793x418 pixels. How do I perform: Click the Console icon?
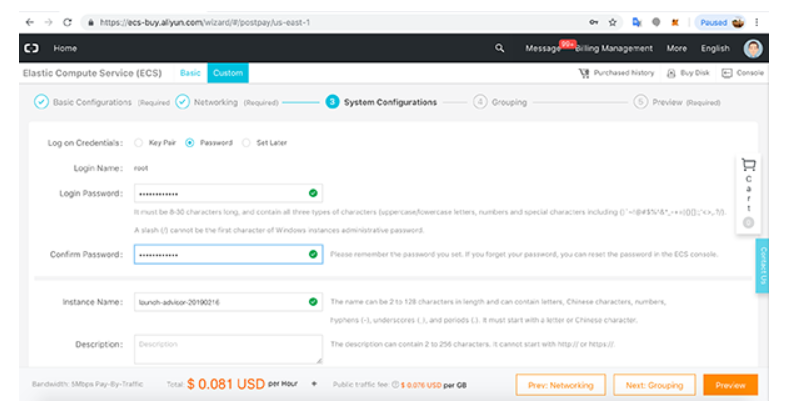727,73
